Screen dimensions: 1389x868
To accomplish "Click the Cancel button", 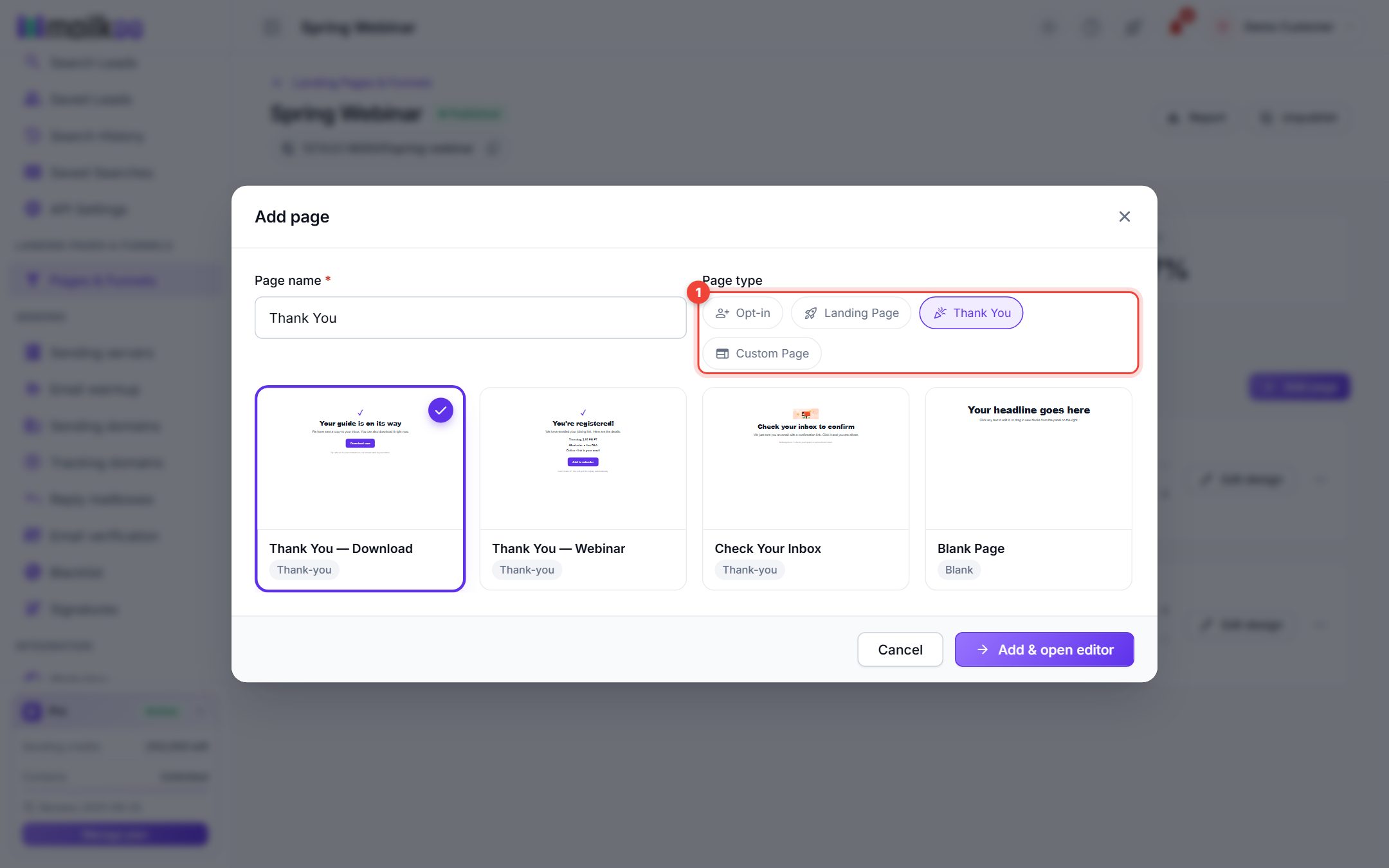I will point(900,649).
